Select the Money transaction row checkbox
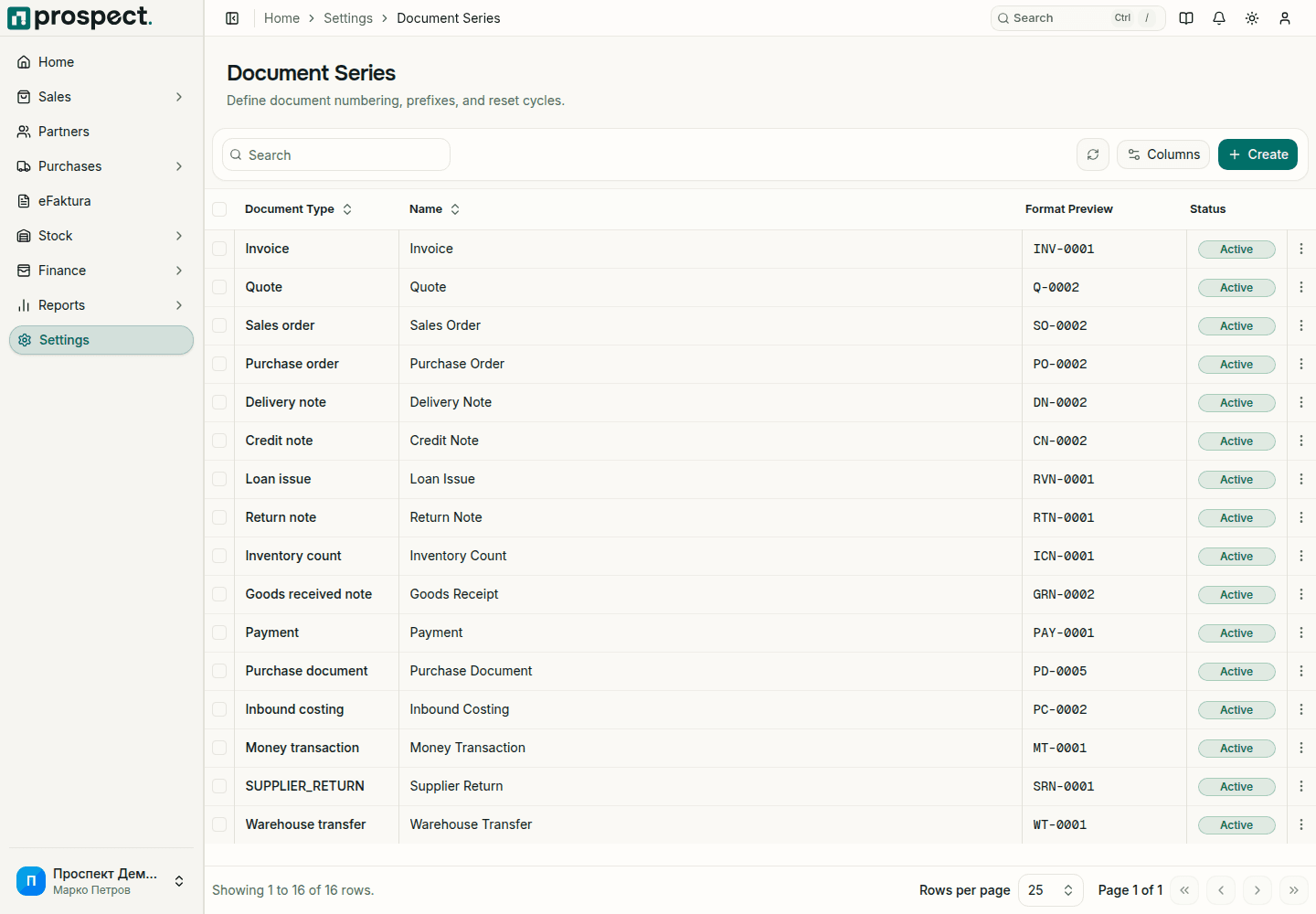 (219, 748)
